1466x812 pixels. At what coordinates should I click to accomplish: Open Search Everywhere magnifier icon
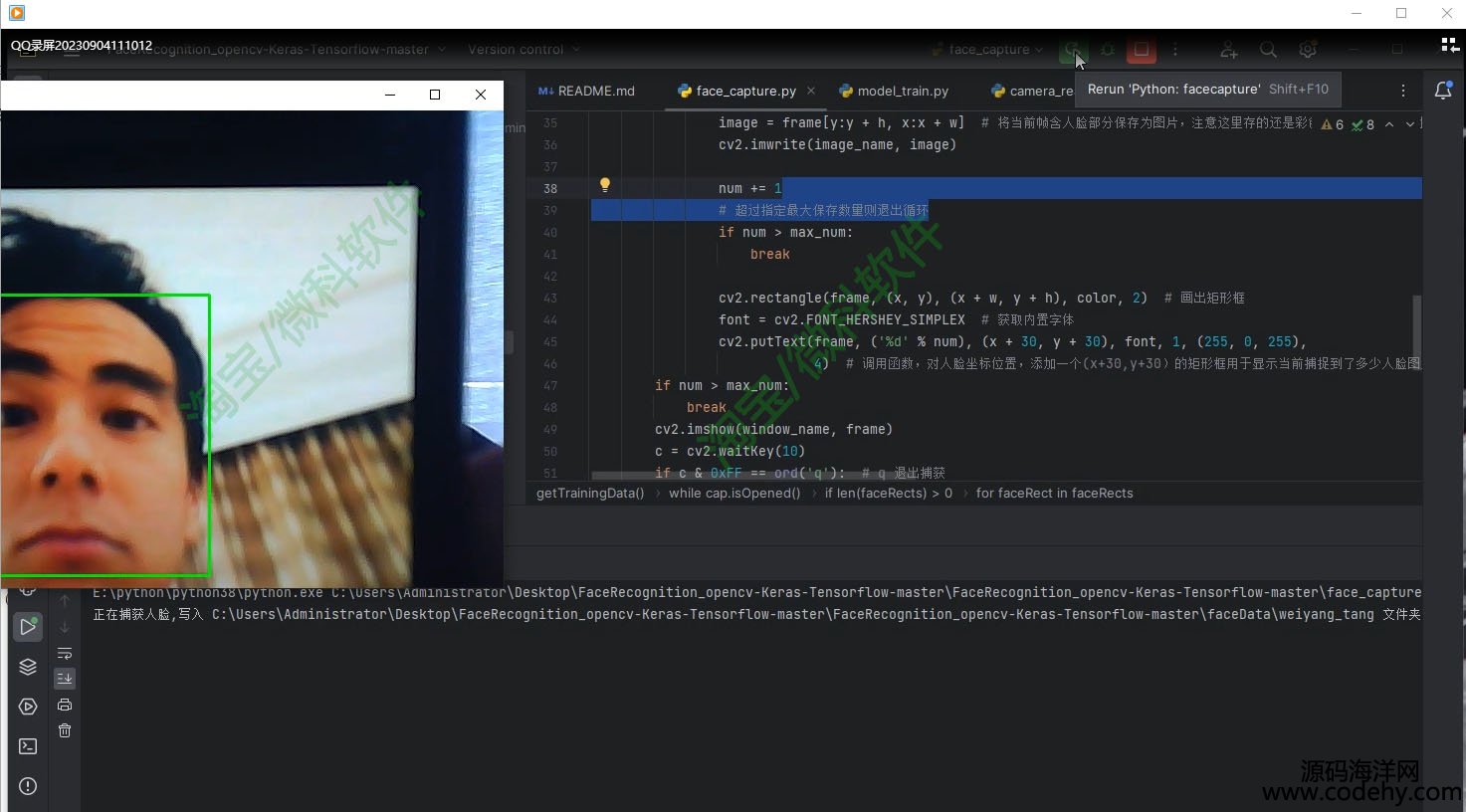1268,50
